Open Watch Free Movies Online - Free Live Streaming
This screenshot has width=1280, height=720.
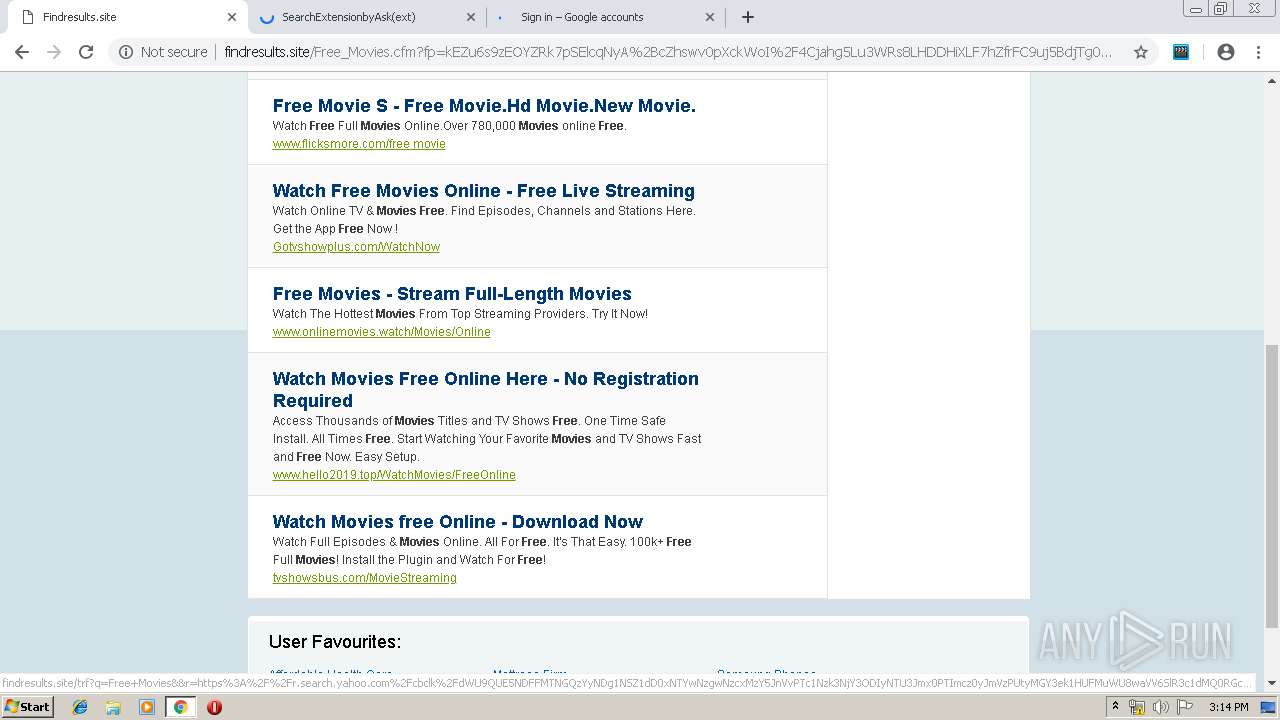click(483, 191)
